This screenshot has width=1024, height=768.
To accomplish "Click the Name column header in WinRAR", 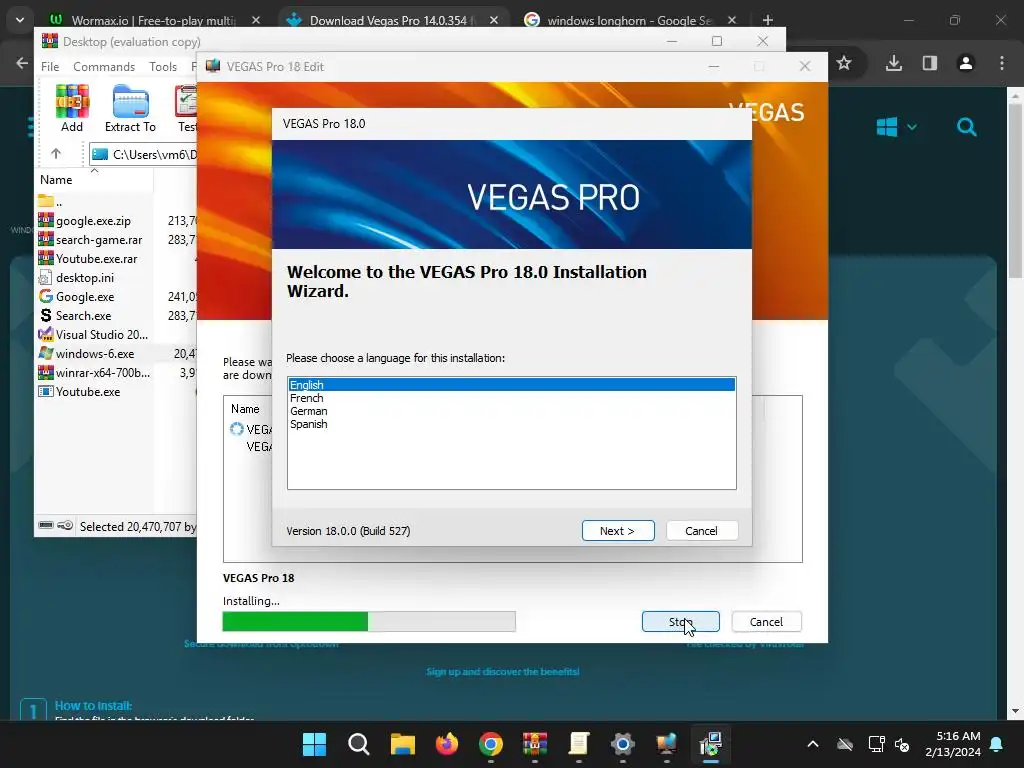I will tap(56, 180).
